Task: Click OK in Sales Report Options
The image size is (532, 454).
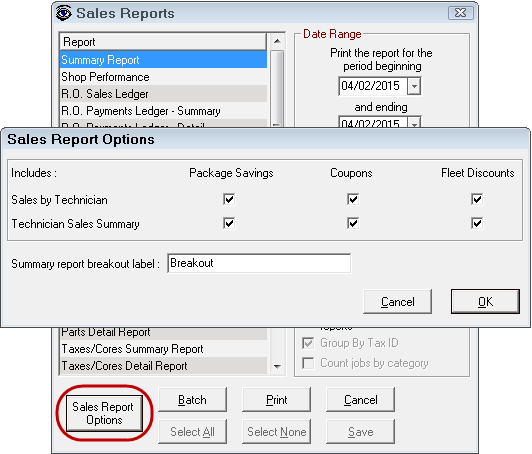Action: pos(485,302)
